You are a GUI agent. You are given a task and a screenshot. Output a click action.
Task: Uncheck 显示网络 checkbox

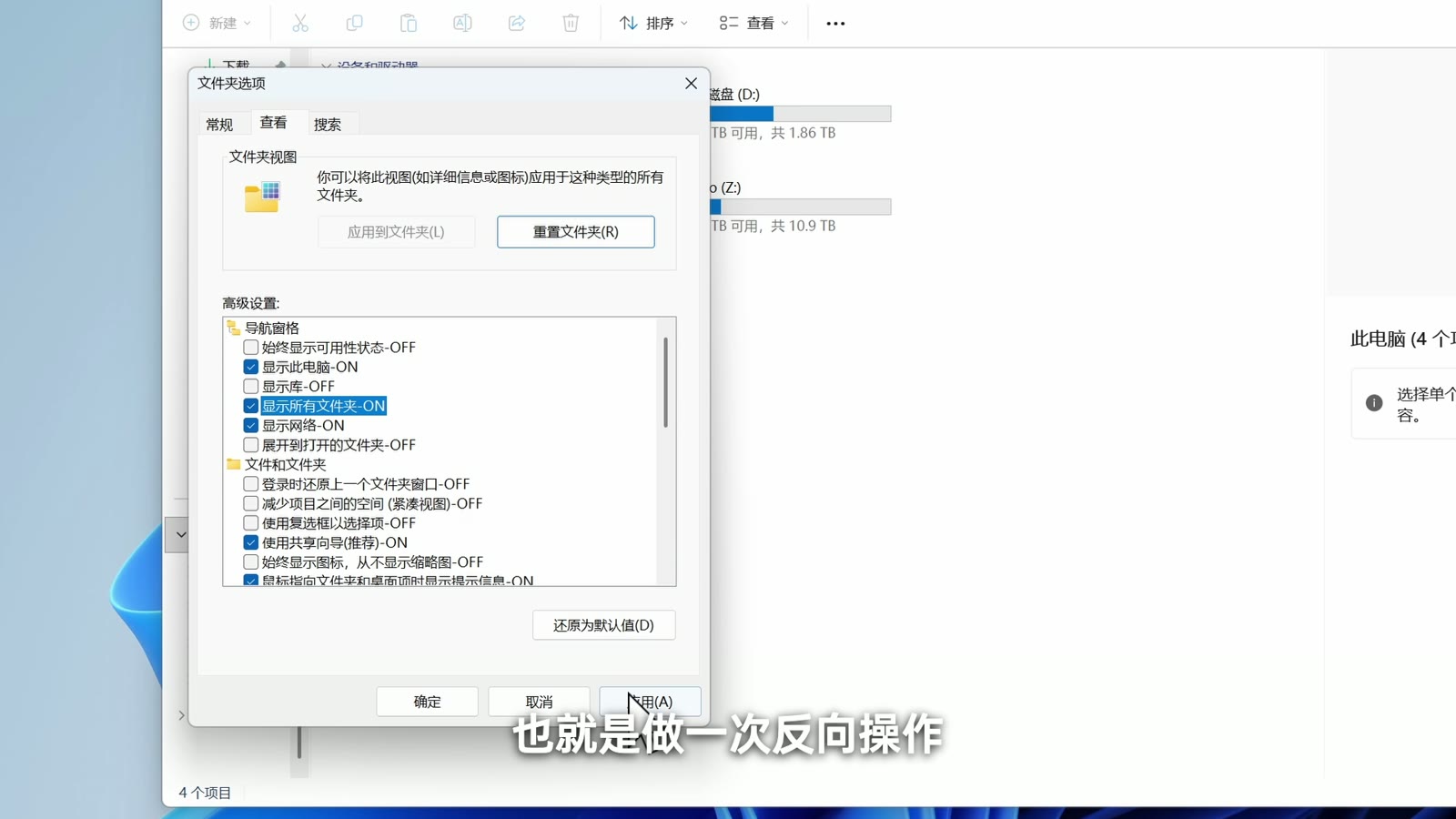click(x=251, y=425)
